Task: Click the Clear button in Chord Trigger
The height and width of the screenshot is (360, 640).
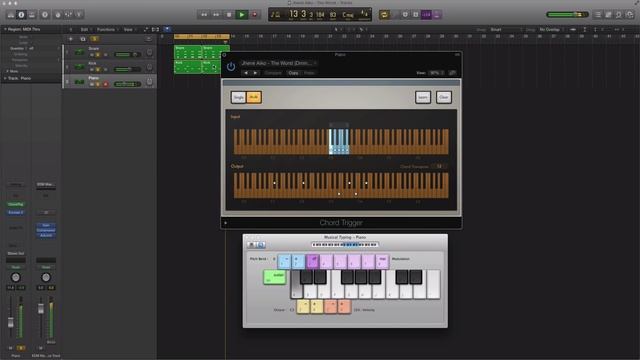Action: click(x=444, y=97)
